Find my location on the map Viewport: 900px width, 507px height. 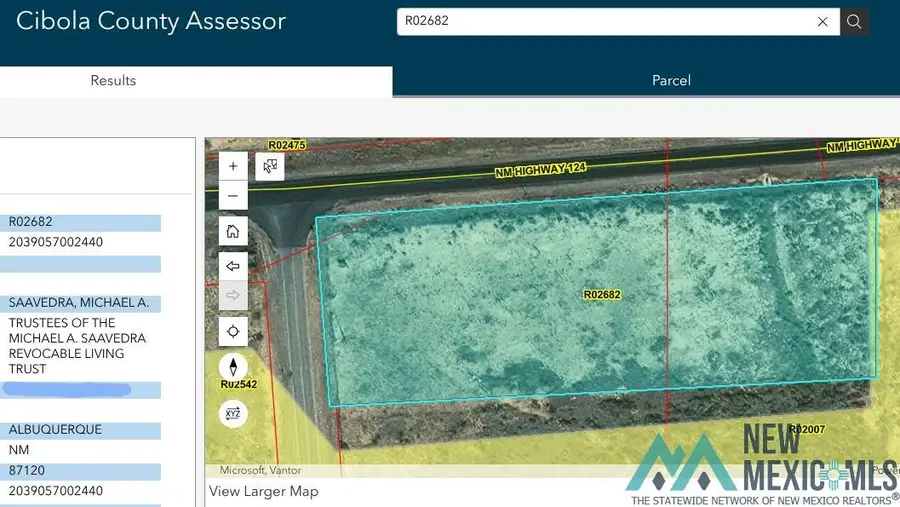click(x=233, y=331)
